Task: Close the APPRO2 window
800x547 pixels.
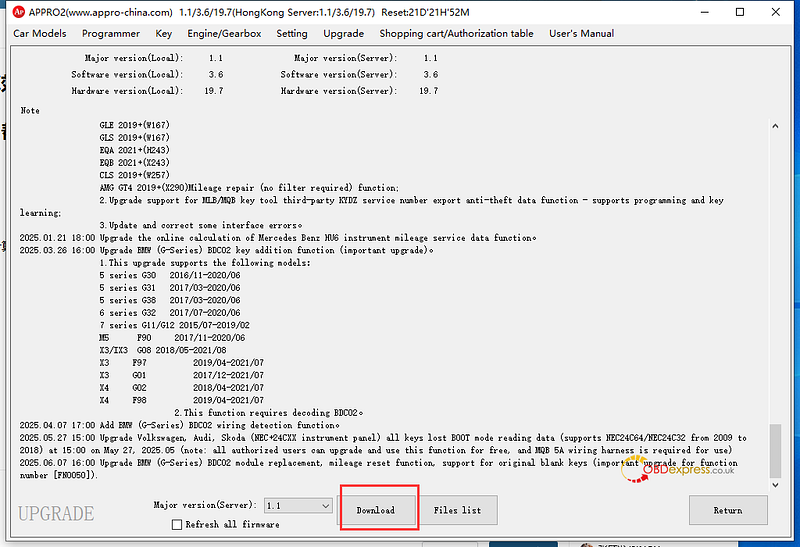Action: 776,12
